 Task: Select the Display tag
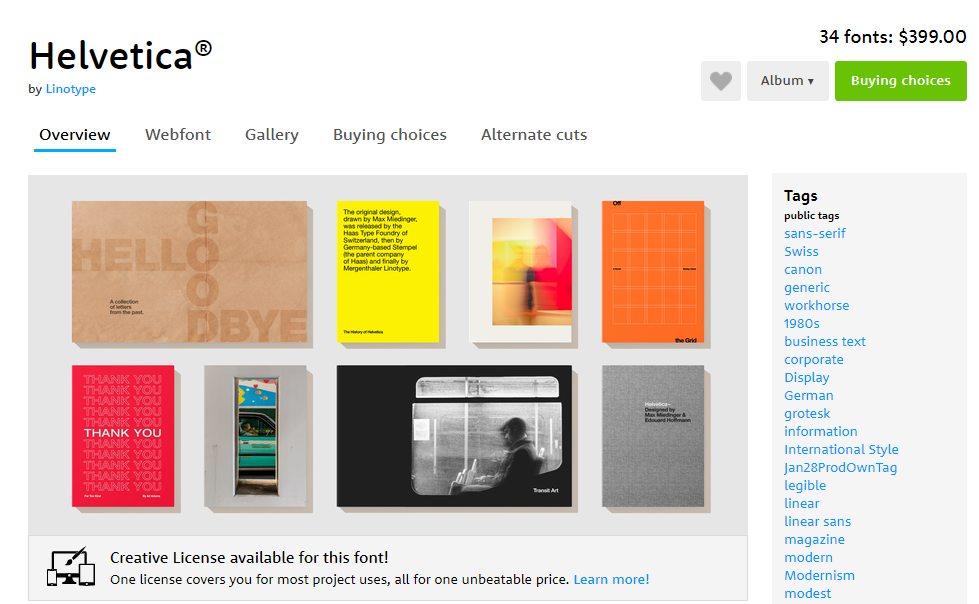(807, 378)
